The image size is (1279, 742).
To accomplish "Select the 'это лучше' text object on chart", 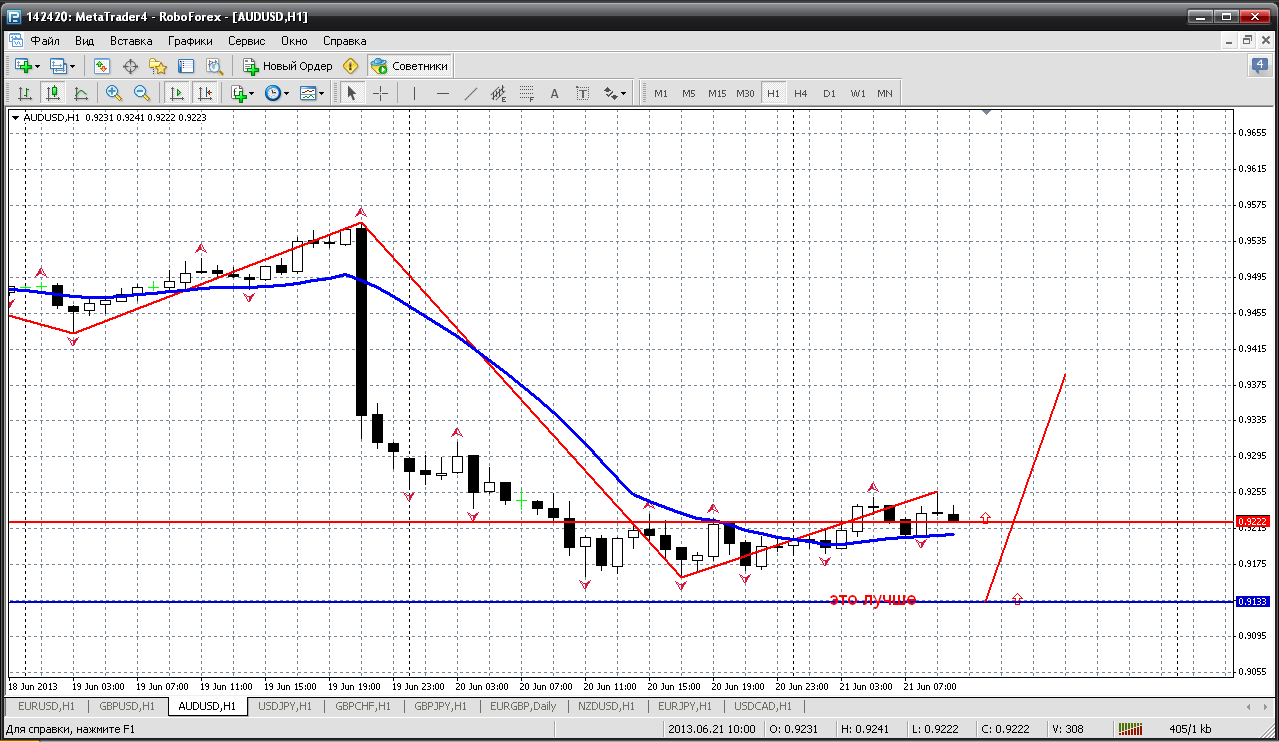I will click(x=873, y=600).
